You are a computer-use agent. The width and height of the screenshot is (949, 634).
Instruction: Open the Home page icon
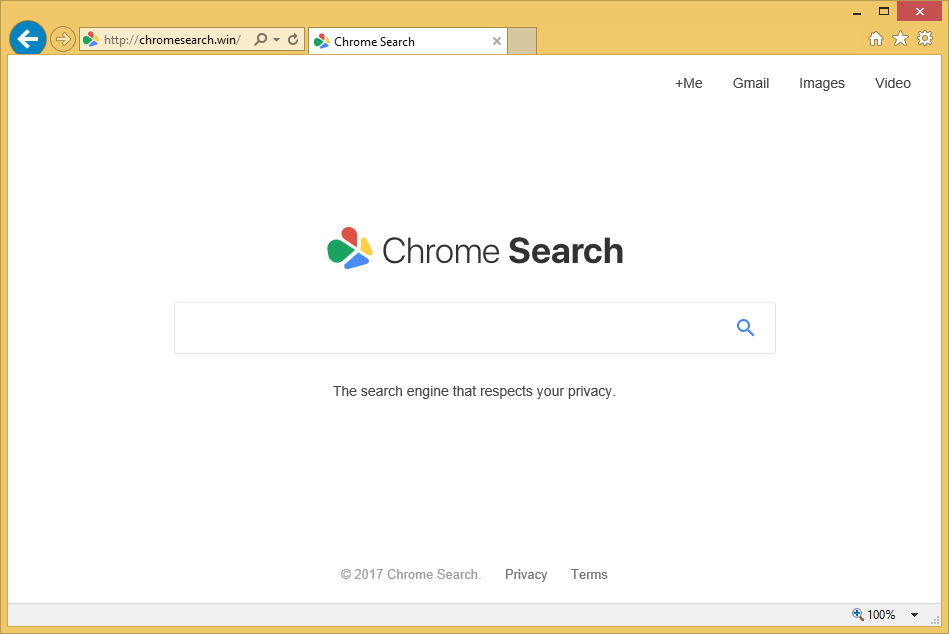point(875,39)
